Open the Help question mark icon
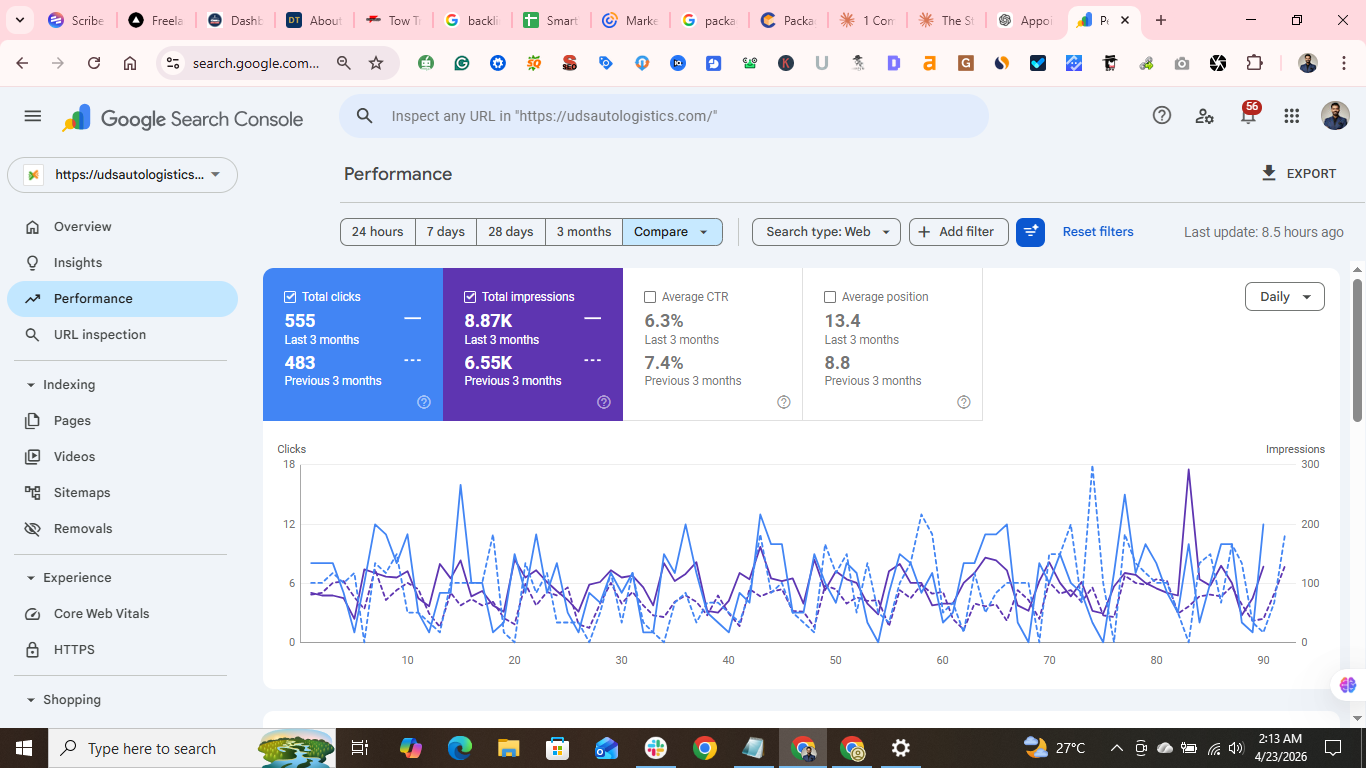This screenshot has height=768, width=1366. click(1162, 115)
